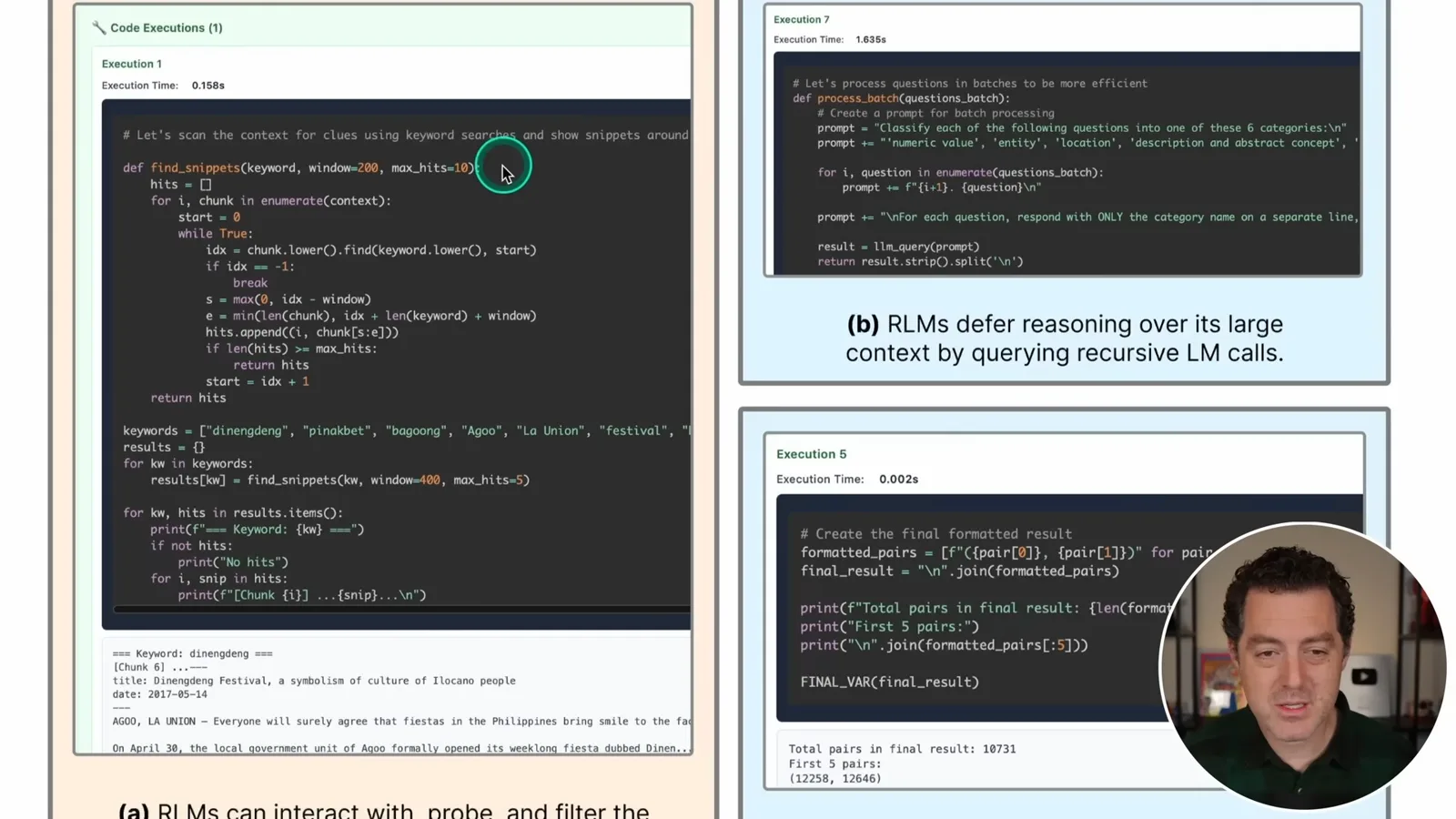Click the 'print("No hits")' code line

click(x=233, y=562)
